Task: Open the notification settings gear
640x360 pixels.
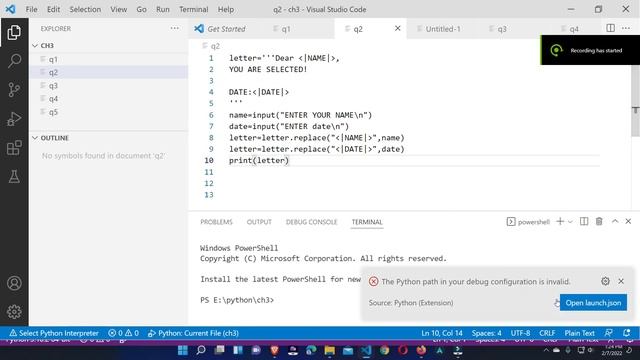Action: point(605,281)
